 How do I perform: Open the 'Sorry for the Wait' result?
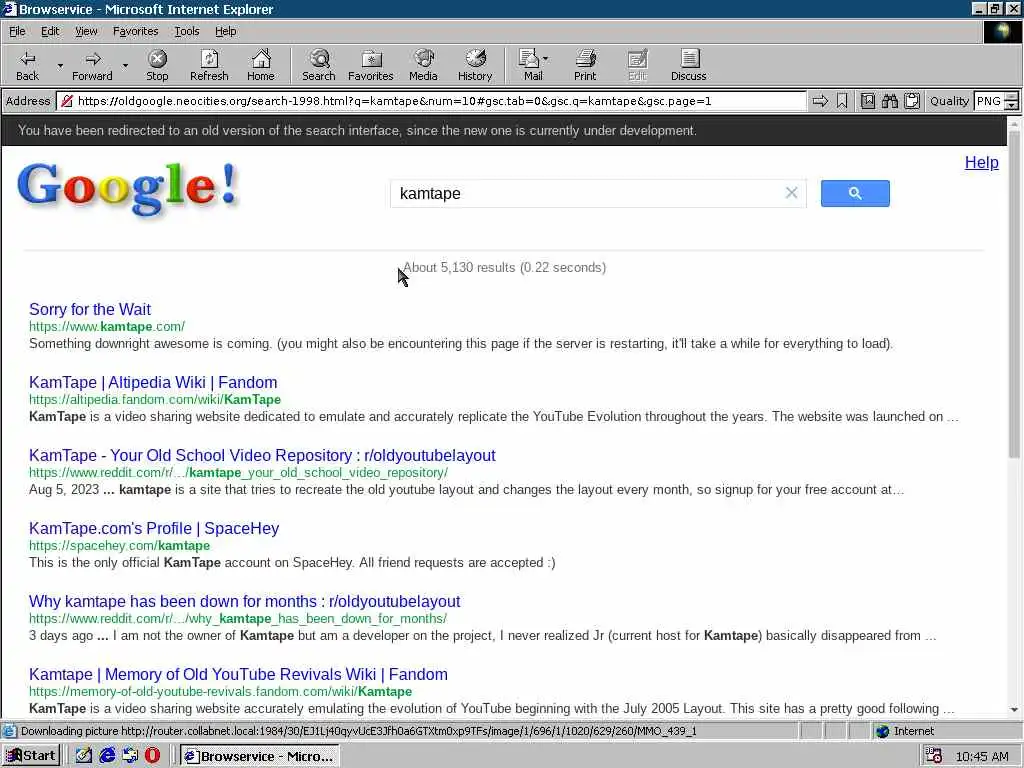(90, 310)
